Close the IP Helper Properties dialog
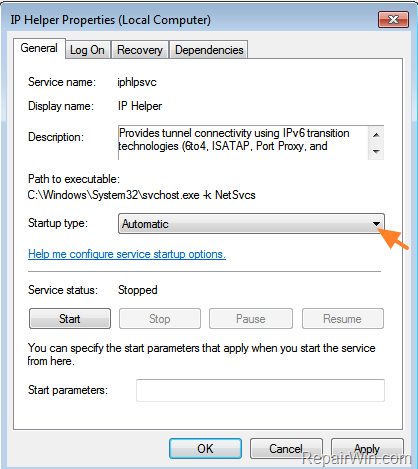The image size is (418, 469). (x=393, y=20)
